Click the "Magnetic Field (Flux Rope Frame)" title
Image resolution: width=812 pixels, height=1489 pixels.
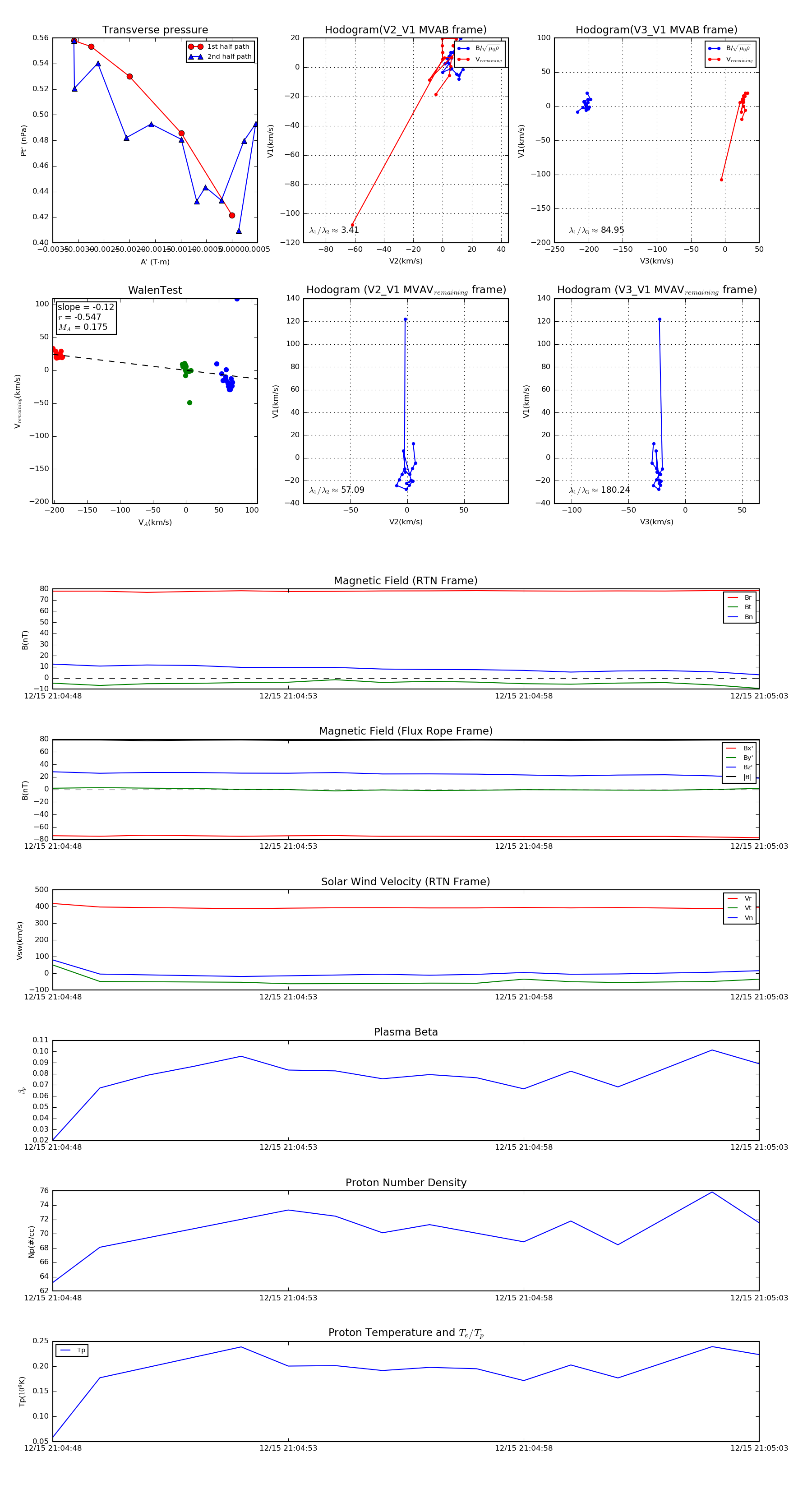point(406,731)
